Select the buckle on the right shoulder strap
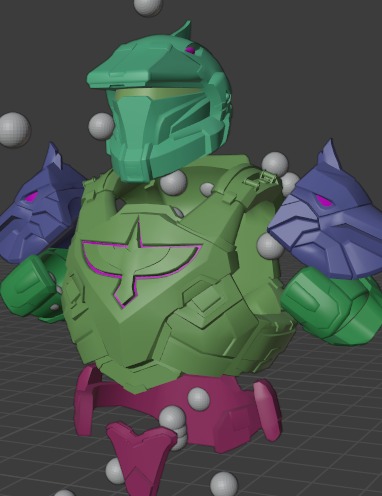 [x=263, y=178]
